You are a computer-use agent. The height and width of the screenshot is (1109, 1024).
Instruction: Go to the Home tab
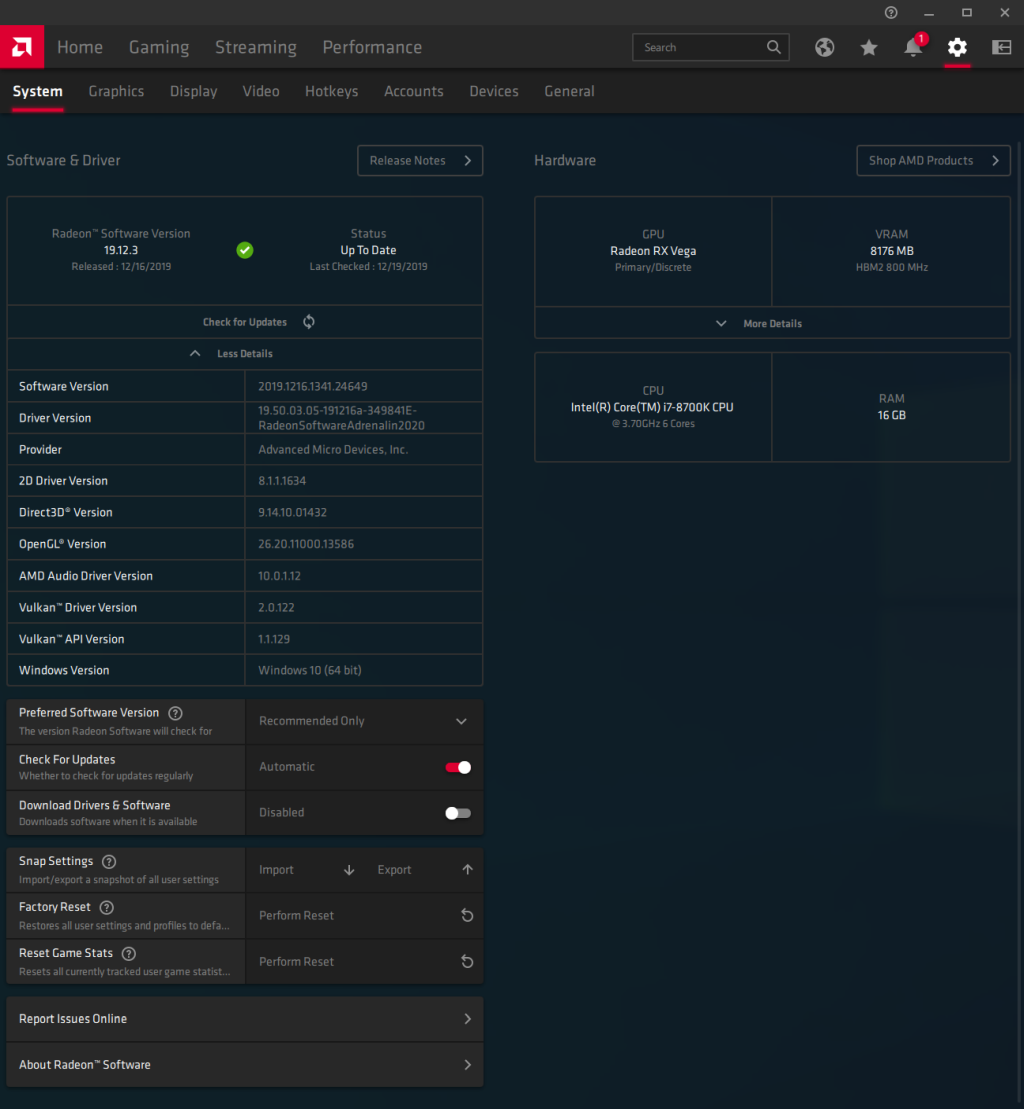[80, 47]
